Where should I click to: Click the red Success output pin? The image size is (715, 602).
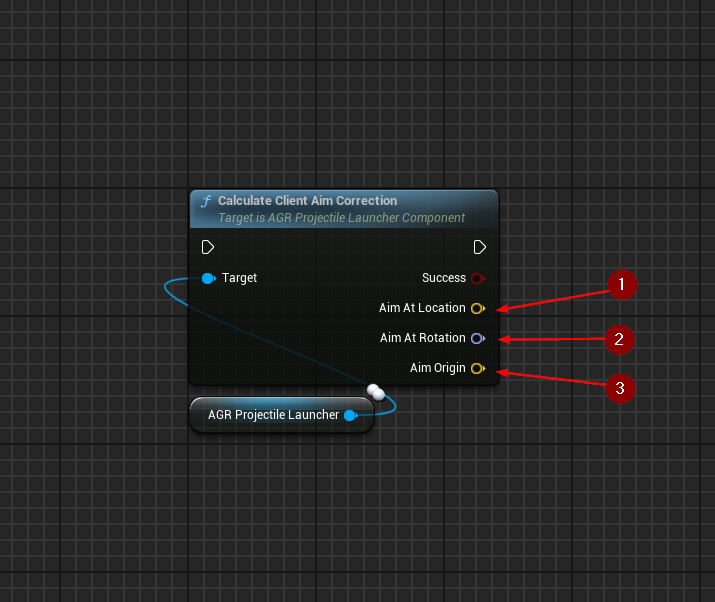coord(477,278)
